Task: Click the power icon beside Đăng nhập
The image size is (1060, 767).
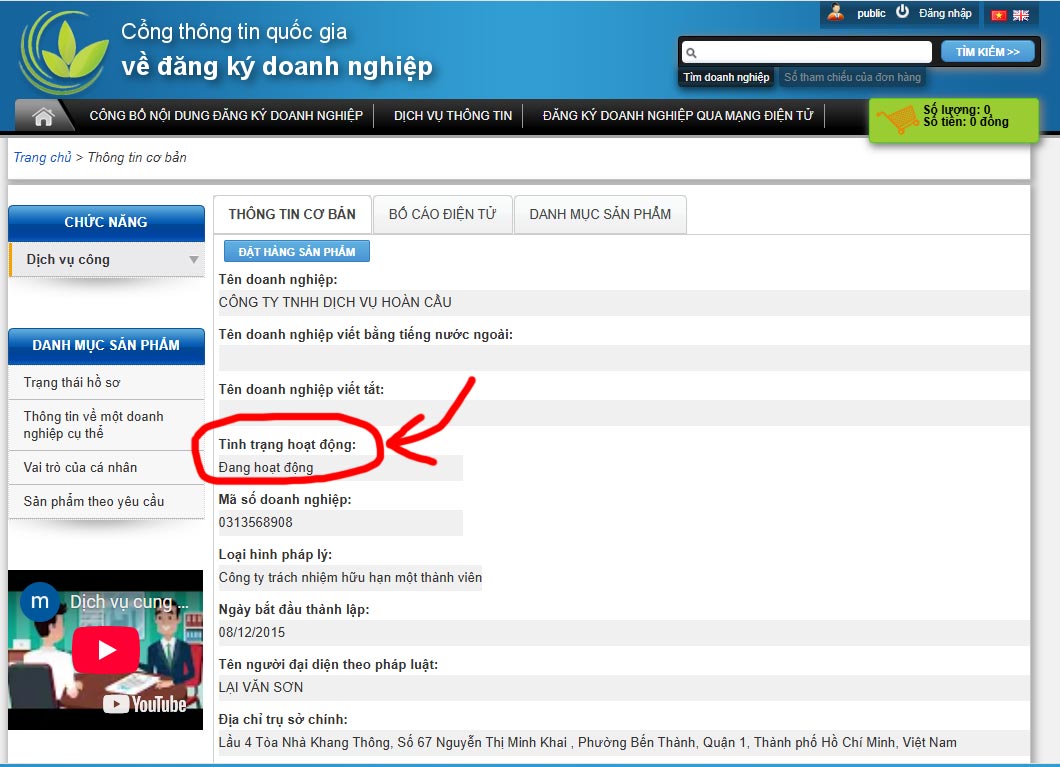Action: (x=902, y=12)
